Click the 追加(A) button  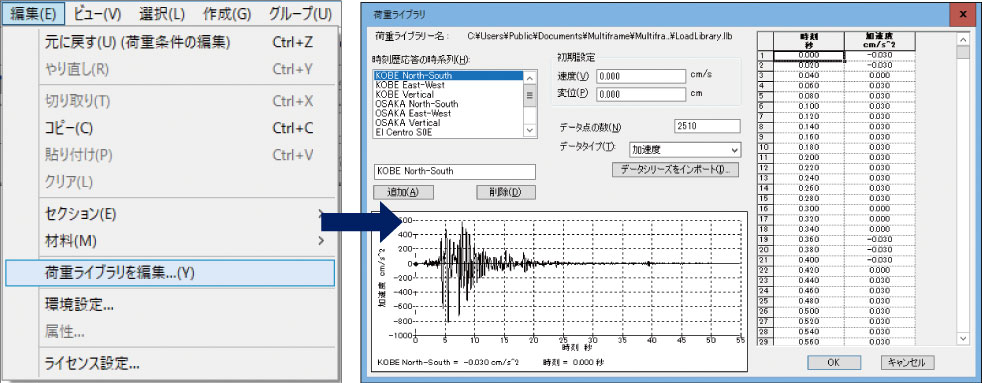click(x=403, y=192)
